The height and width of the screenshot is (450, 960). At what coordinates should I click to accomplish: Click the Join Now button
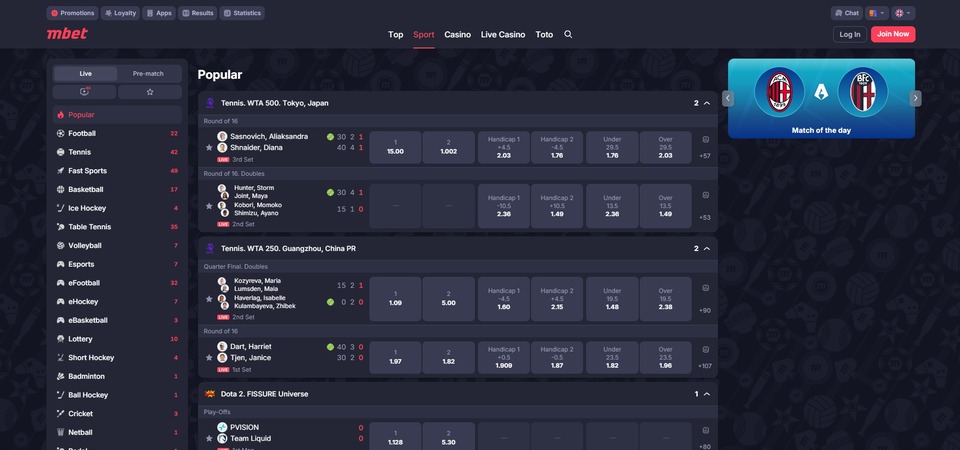click(x=893, y=34)
